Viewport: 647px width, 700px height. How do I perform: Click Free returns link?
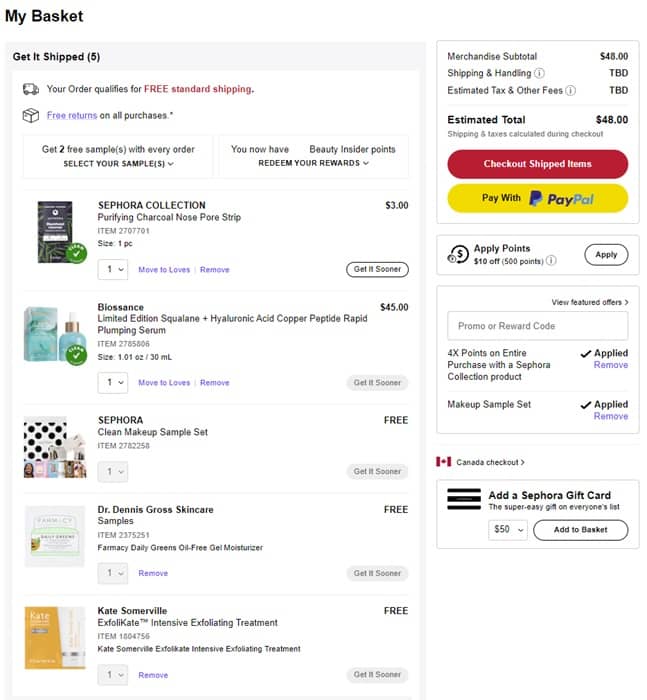point(71,116)
